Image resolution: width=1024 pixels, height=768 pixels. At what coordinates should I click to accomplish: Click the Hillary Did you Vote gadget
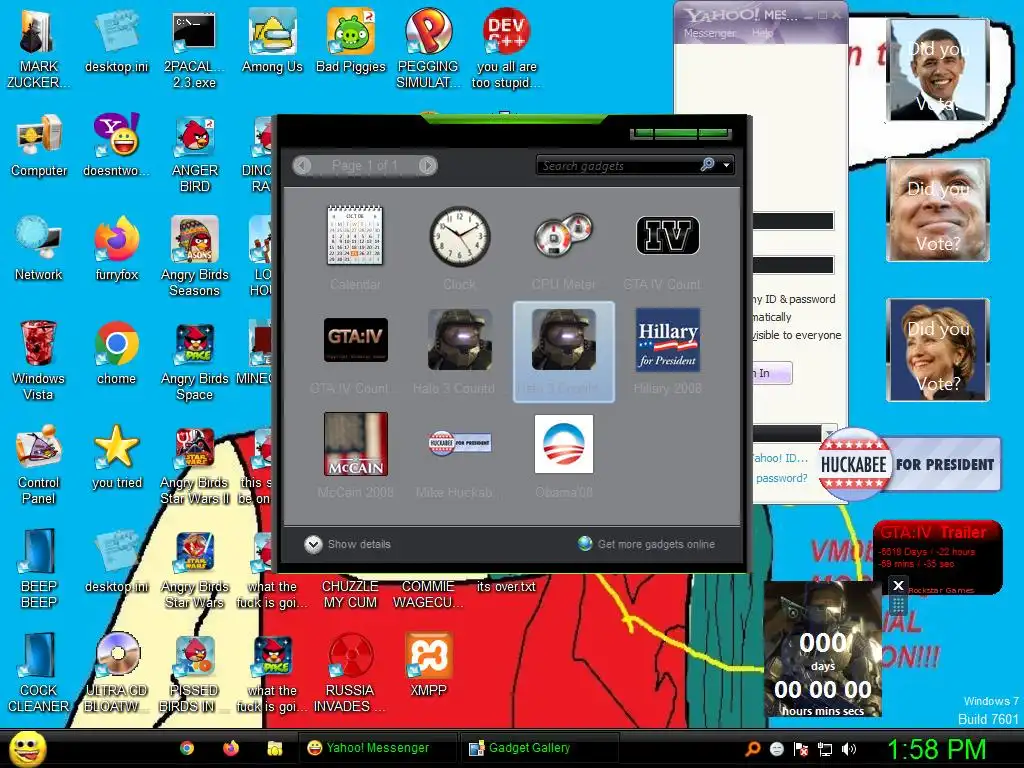pyautogui.click(x=938, y=349)
